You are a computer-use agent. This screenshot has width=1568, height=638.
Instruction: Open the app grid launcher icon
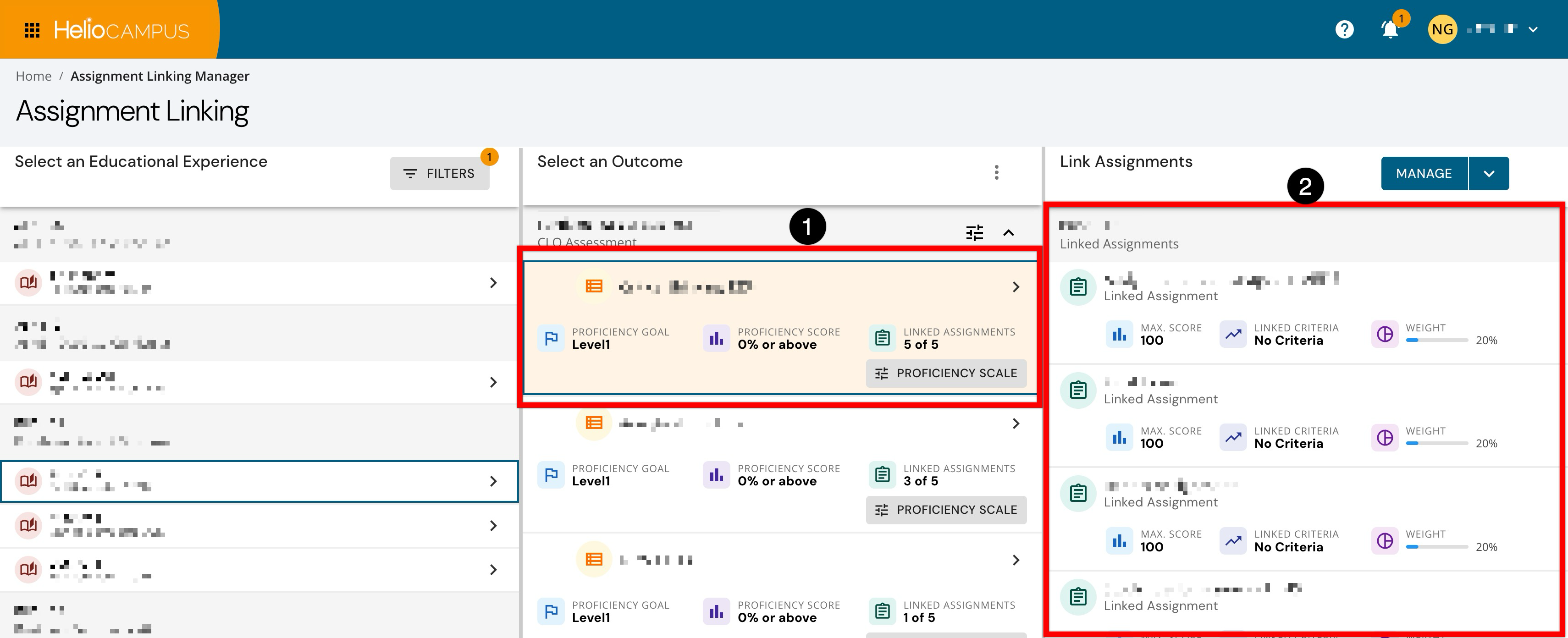32,30
